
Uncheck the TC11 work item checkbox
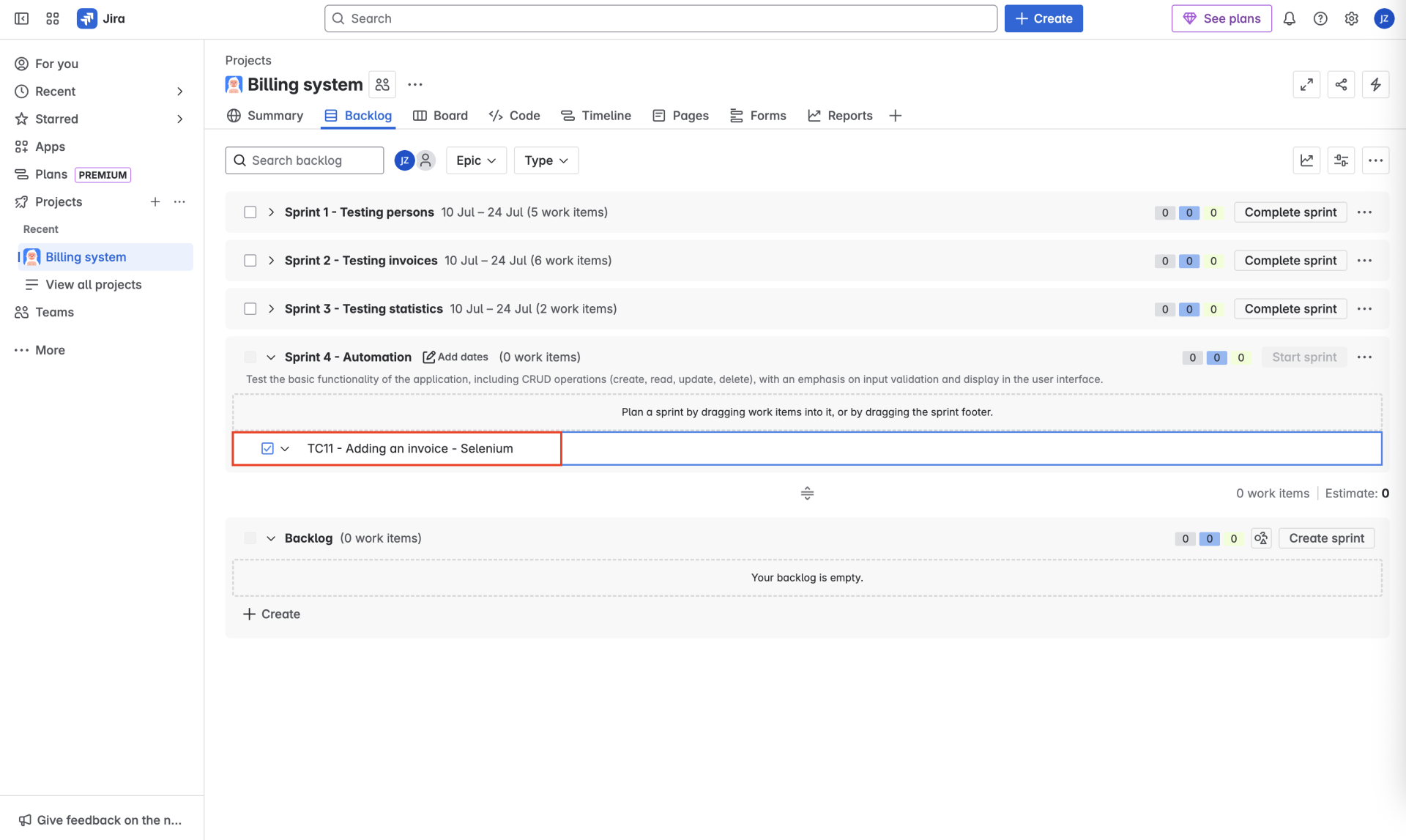267,448
